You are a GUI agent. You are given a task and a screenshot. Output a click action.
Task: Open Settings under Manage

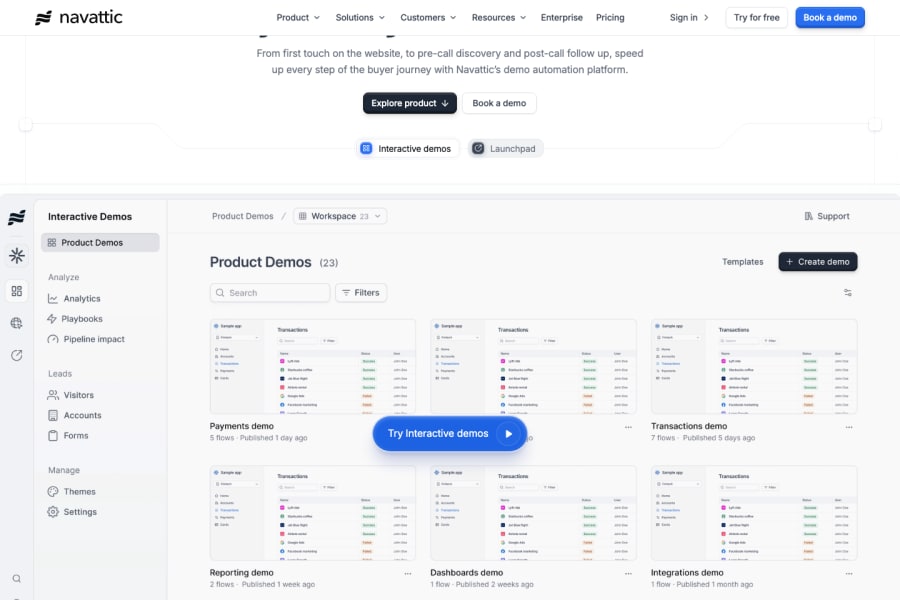coord(72,512)
